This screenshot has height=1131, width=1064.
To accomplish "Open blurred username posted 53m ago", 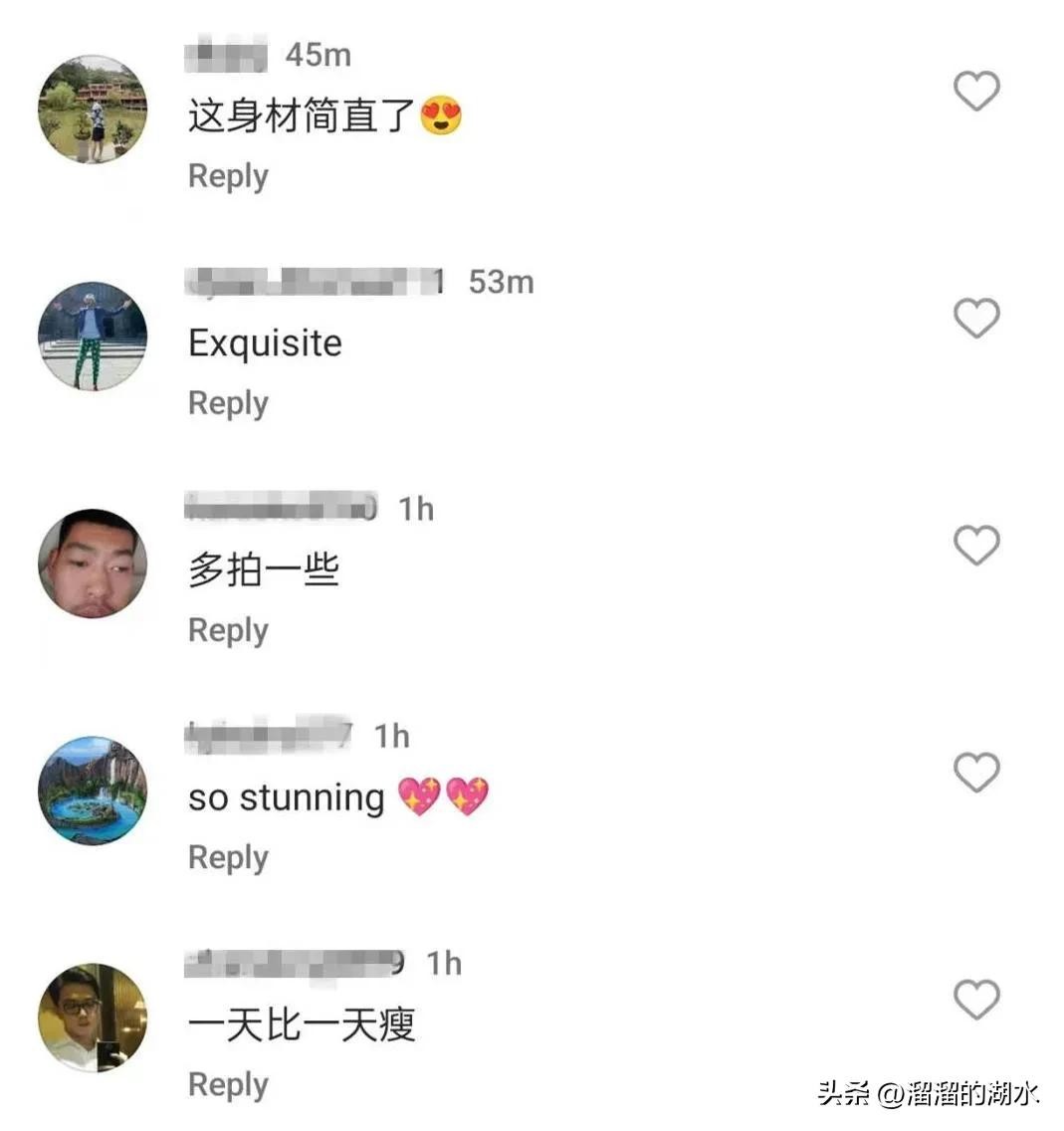I will point(315,282).
